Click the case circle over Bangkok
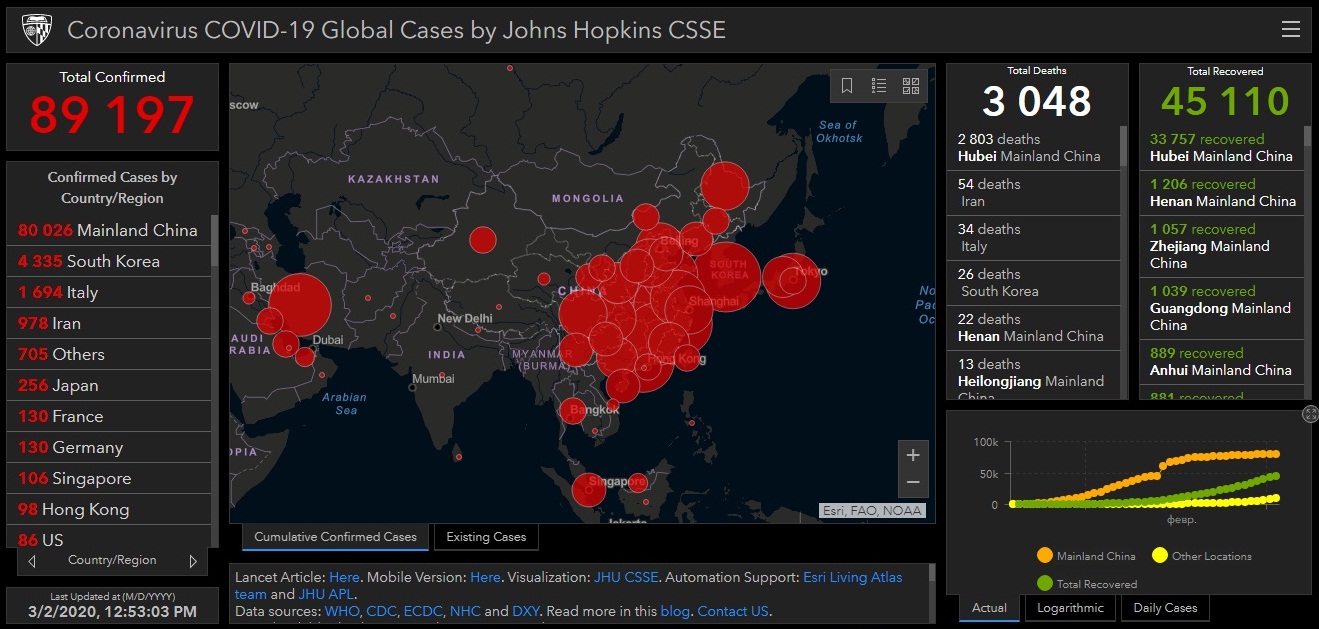The width and height of the screenshot is (1319, 629). [573, 410]
